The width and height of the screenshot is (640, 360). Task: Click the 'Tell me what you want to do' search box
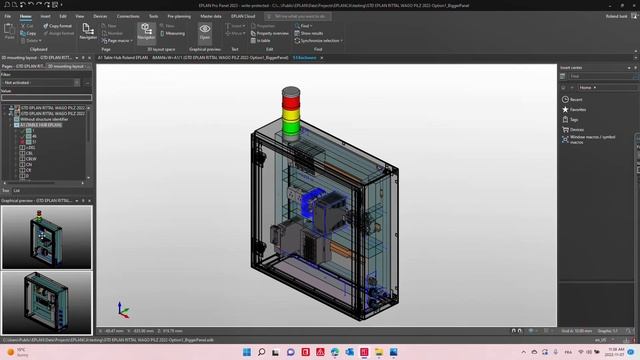coord(298,16)
